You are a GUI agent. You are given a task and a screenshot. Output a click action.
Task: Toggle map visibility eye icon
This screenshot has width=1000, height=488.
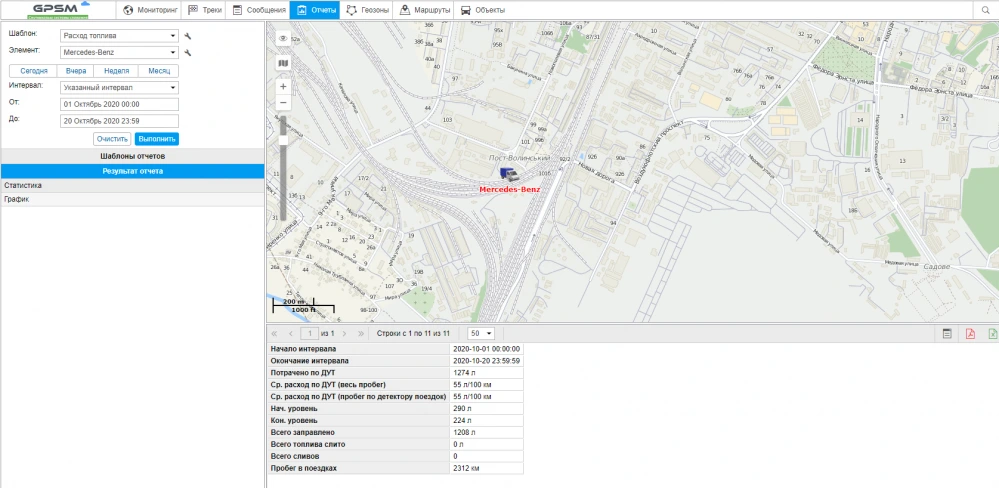pyautogui.click(x=283, y=38)
